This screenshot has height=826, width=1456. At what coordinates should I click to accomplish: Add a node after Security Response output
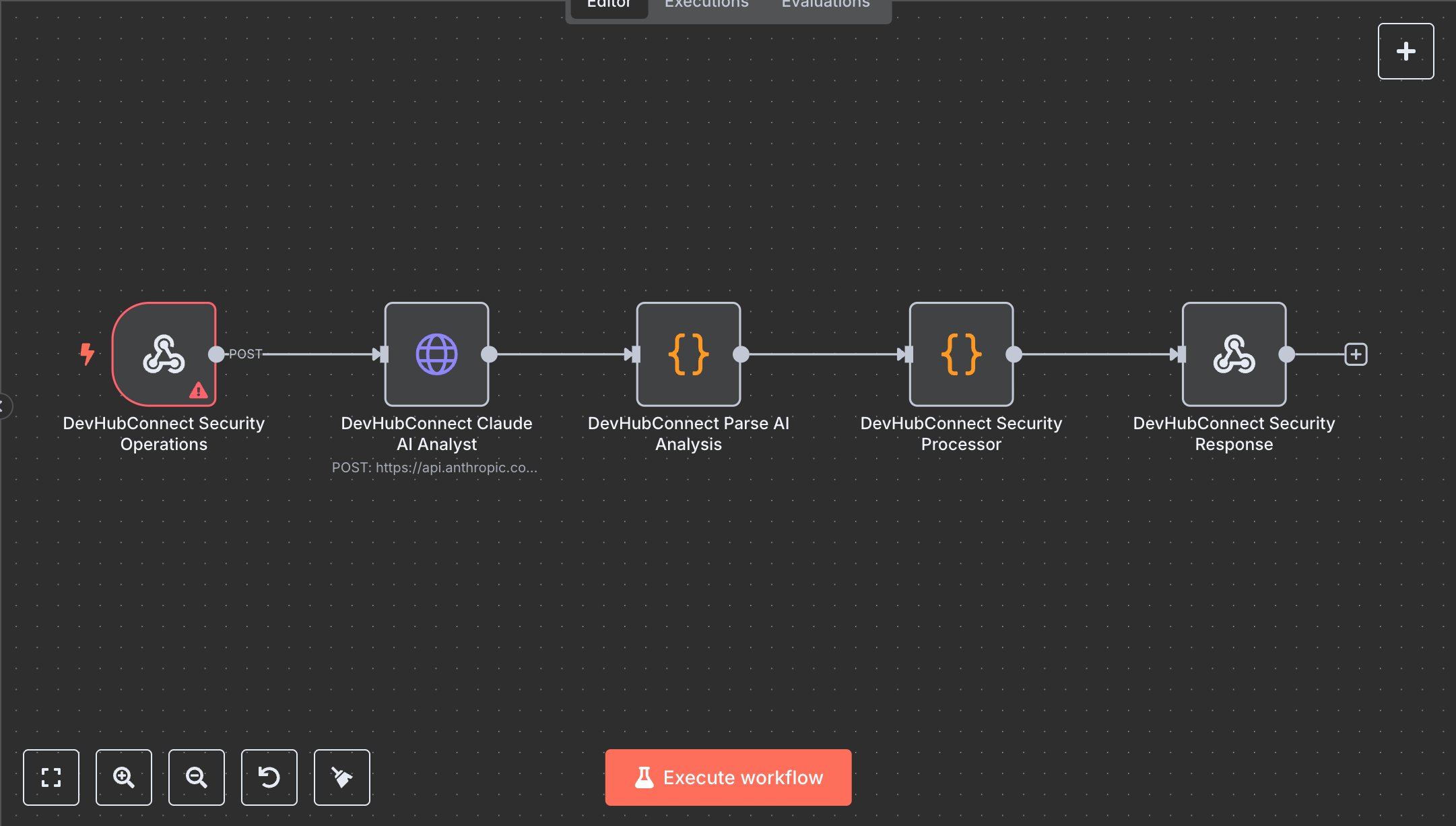[1356, 354]
